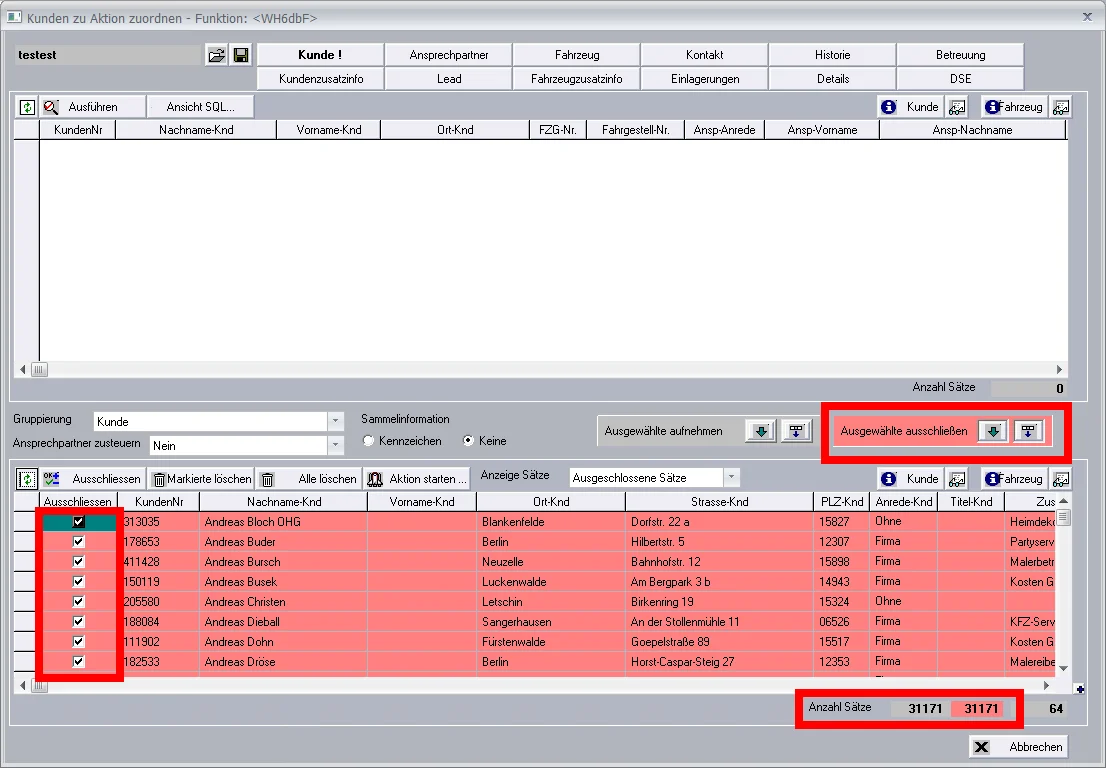The image size is (1106, 768).
Task: Click the open folder icon next to testest
Action: [x=217, y=55]
